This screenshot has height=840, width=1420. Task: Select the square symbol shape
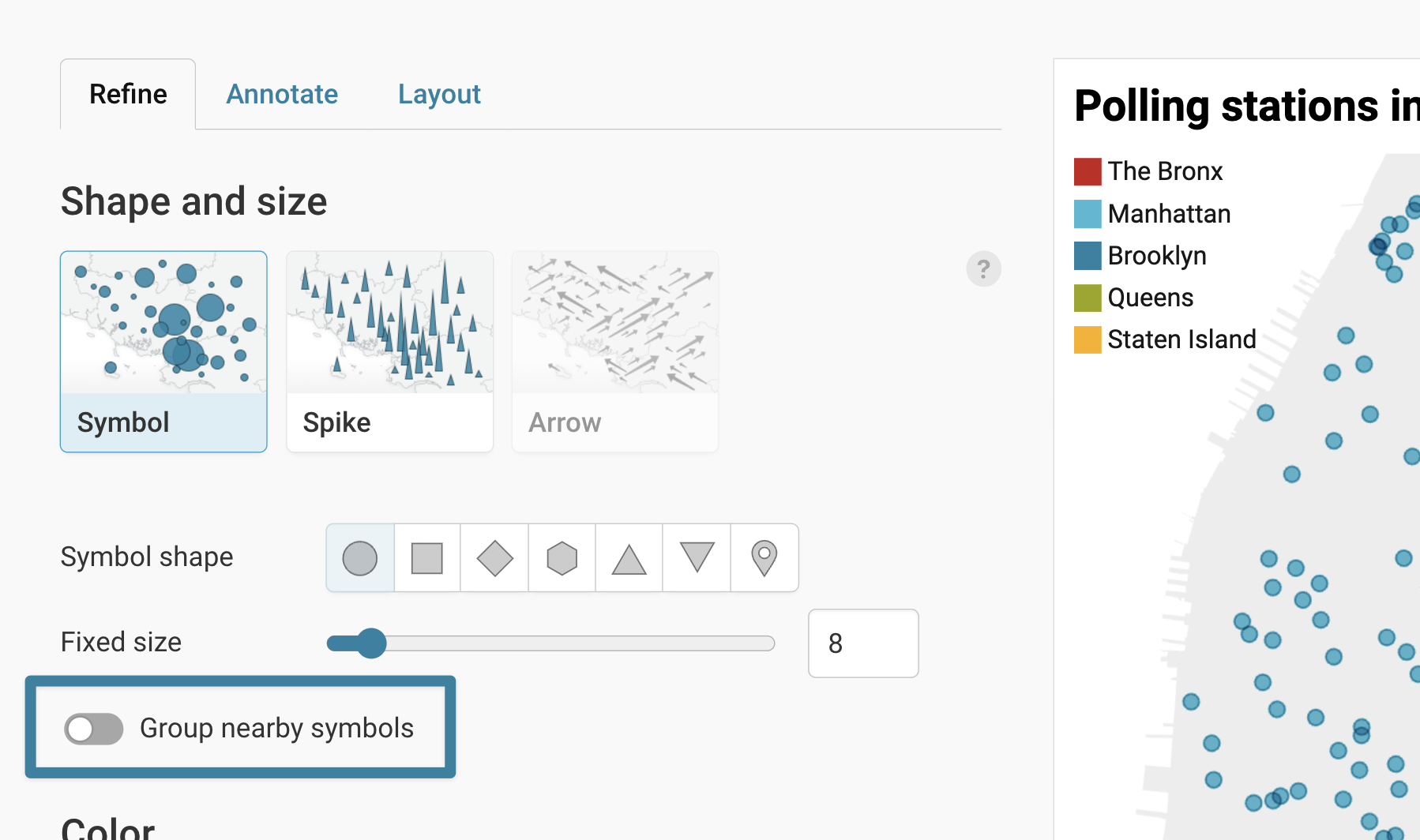427,558
